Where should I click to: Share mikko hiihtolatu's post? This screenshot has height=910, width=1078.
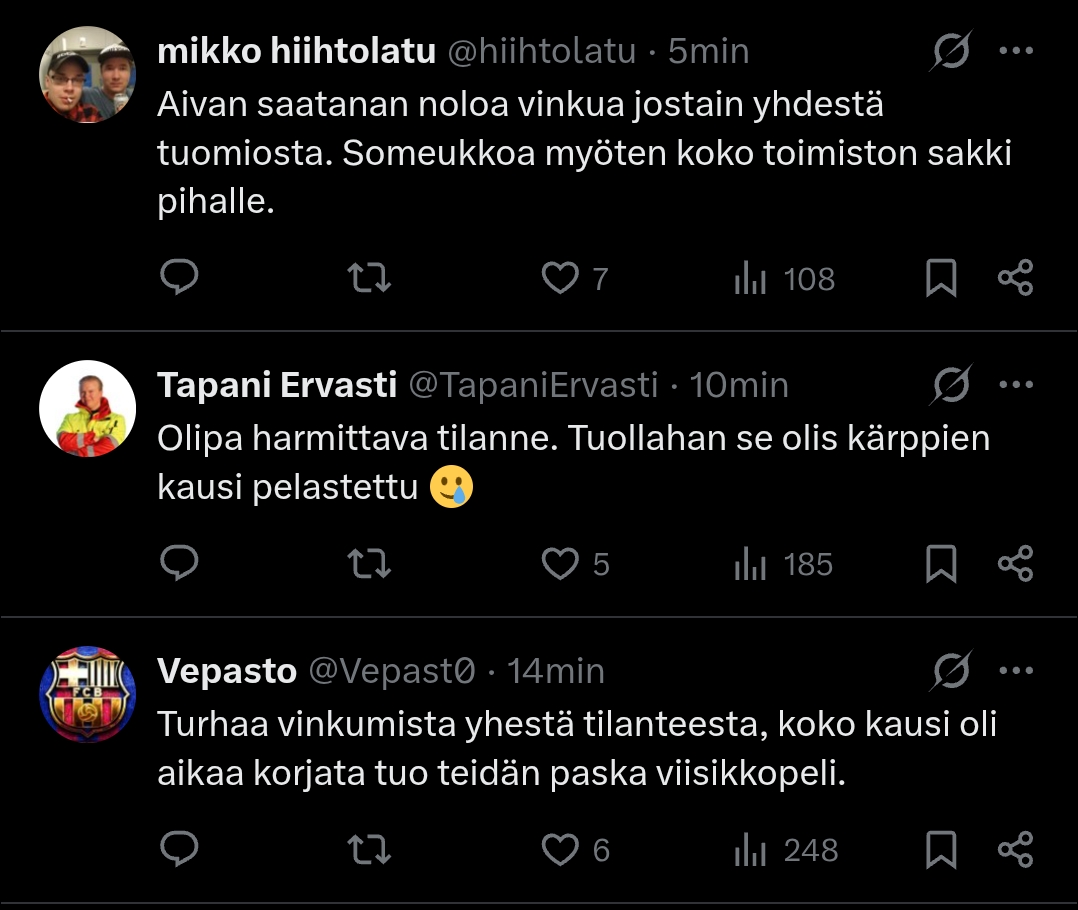coord(1015,278)
